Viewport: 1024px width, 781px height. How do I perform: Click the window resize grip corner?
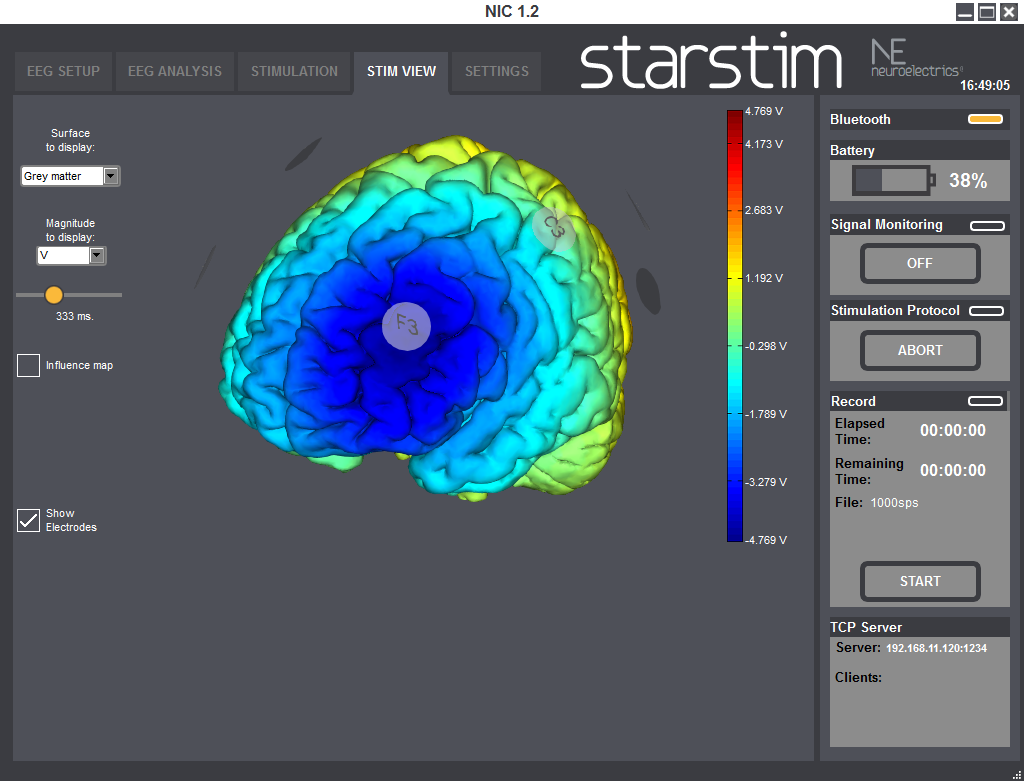(1017, 774)
